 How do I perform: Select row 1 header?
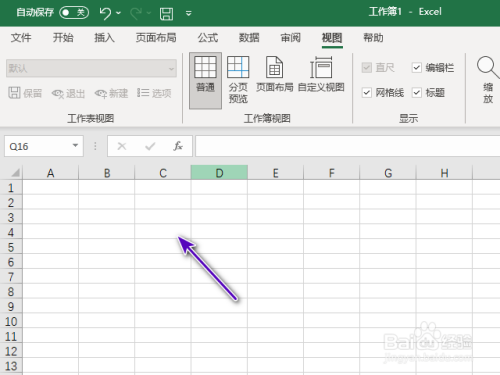pyautogui.click(x=11, y=188)
